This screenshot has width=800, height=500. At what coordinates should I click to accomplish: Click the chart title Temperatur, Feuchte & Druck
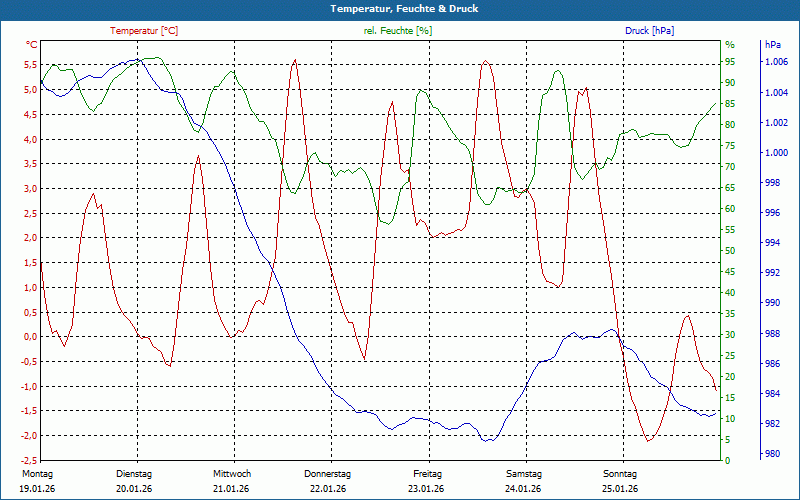click(400, 8)
